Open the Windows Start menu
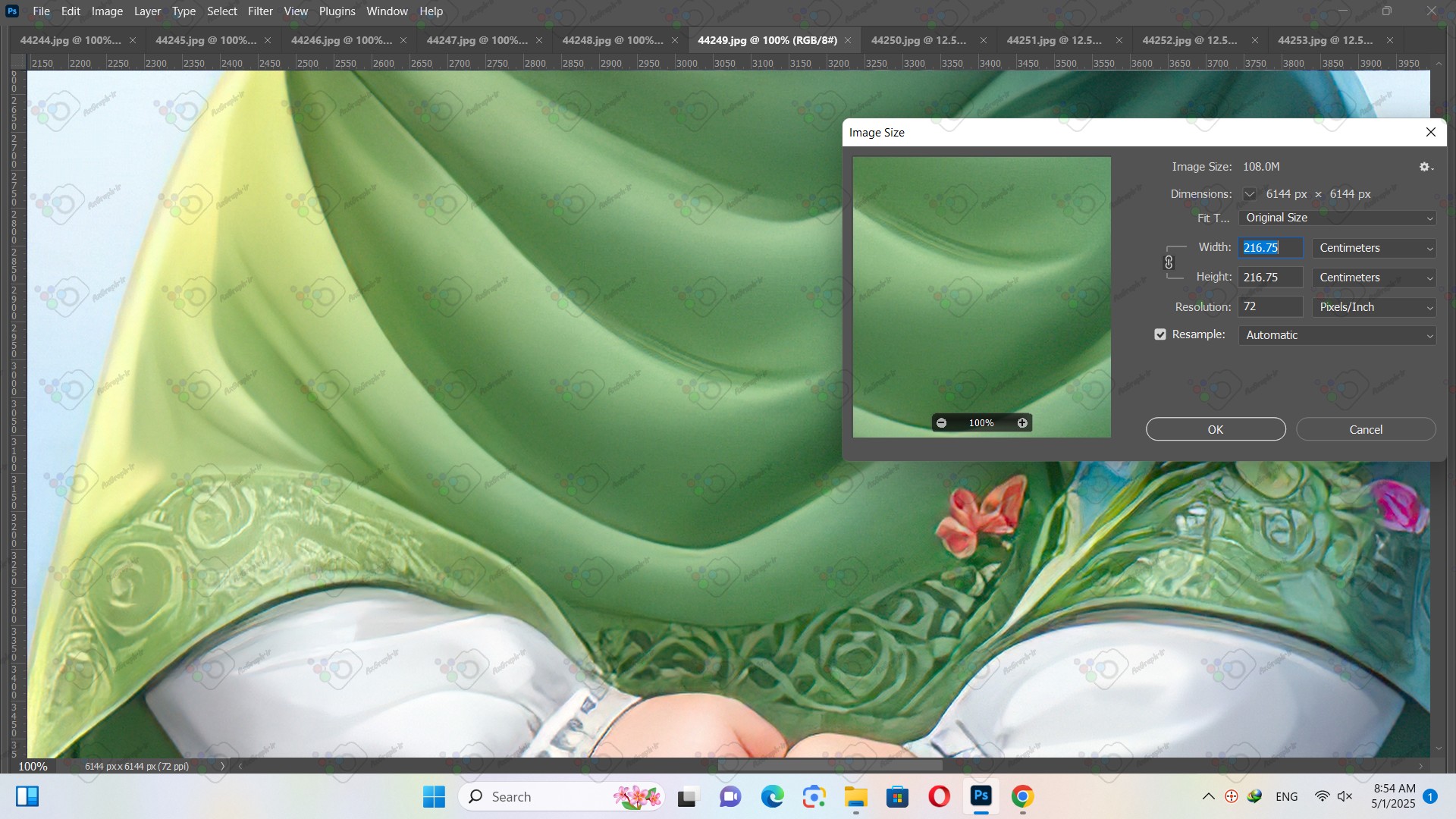The image size is (1456, 819). (434, 796)
